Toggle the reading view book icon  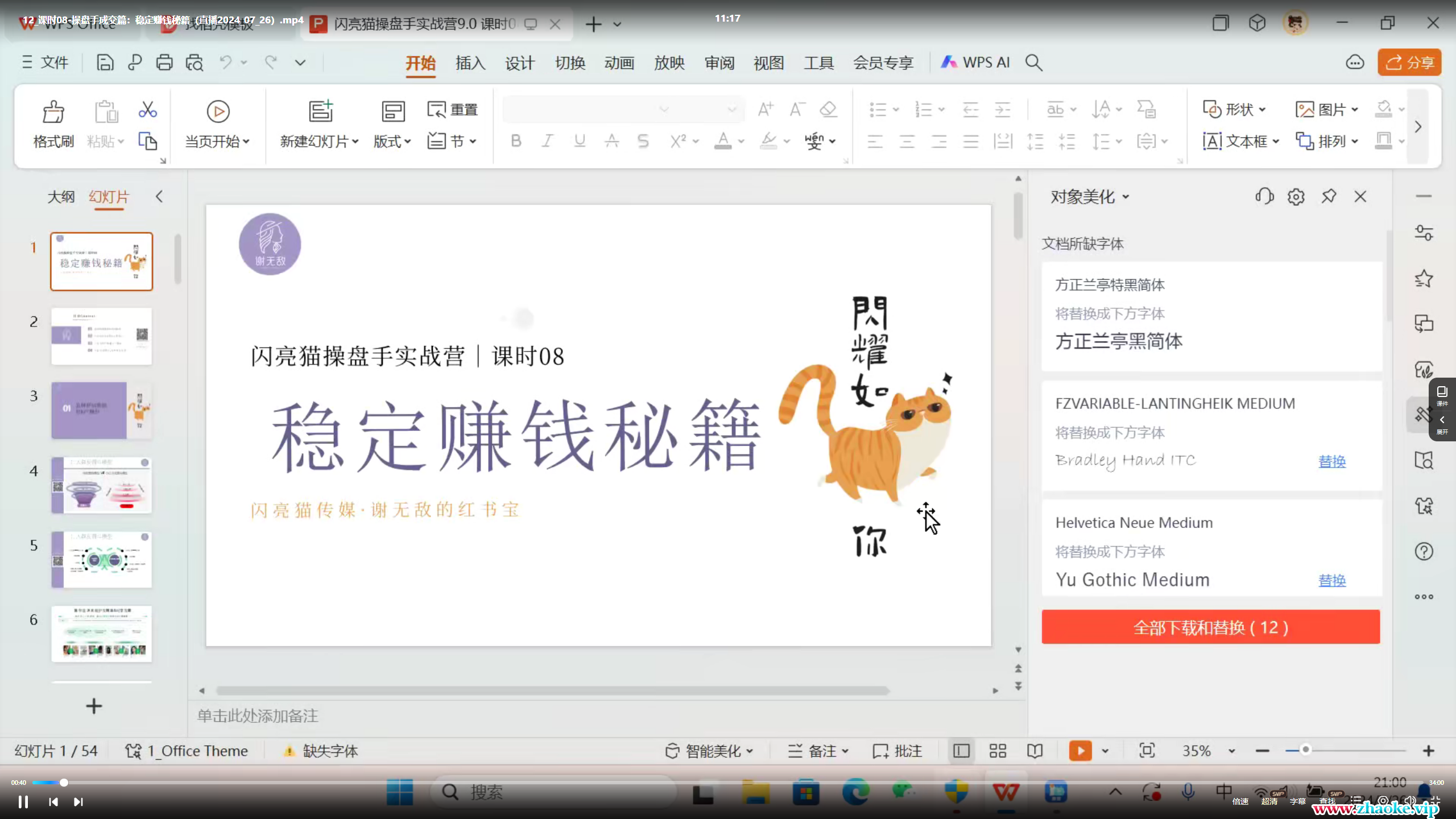[1035, 751]
